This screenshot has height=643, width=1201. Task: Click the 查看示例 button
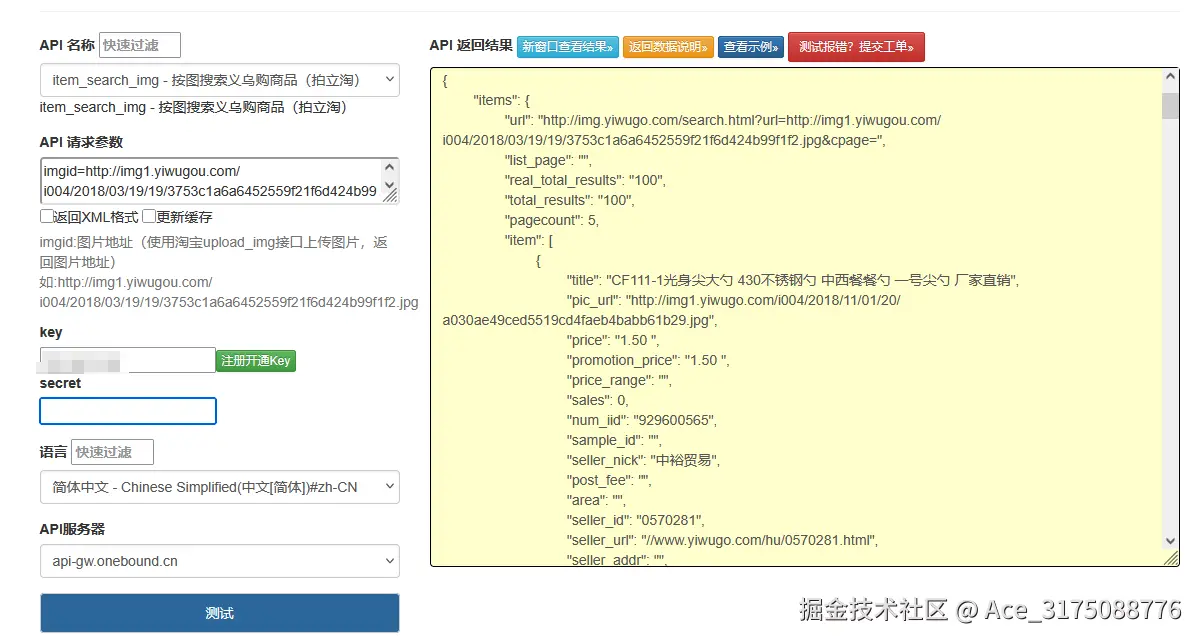click(x=751, y=47)
